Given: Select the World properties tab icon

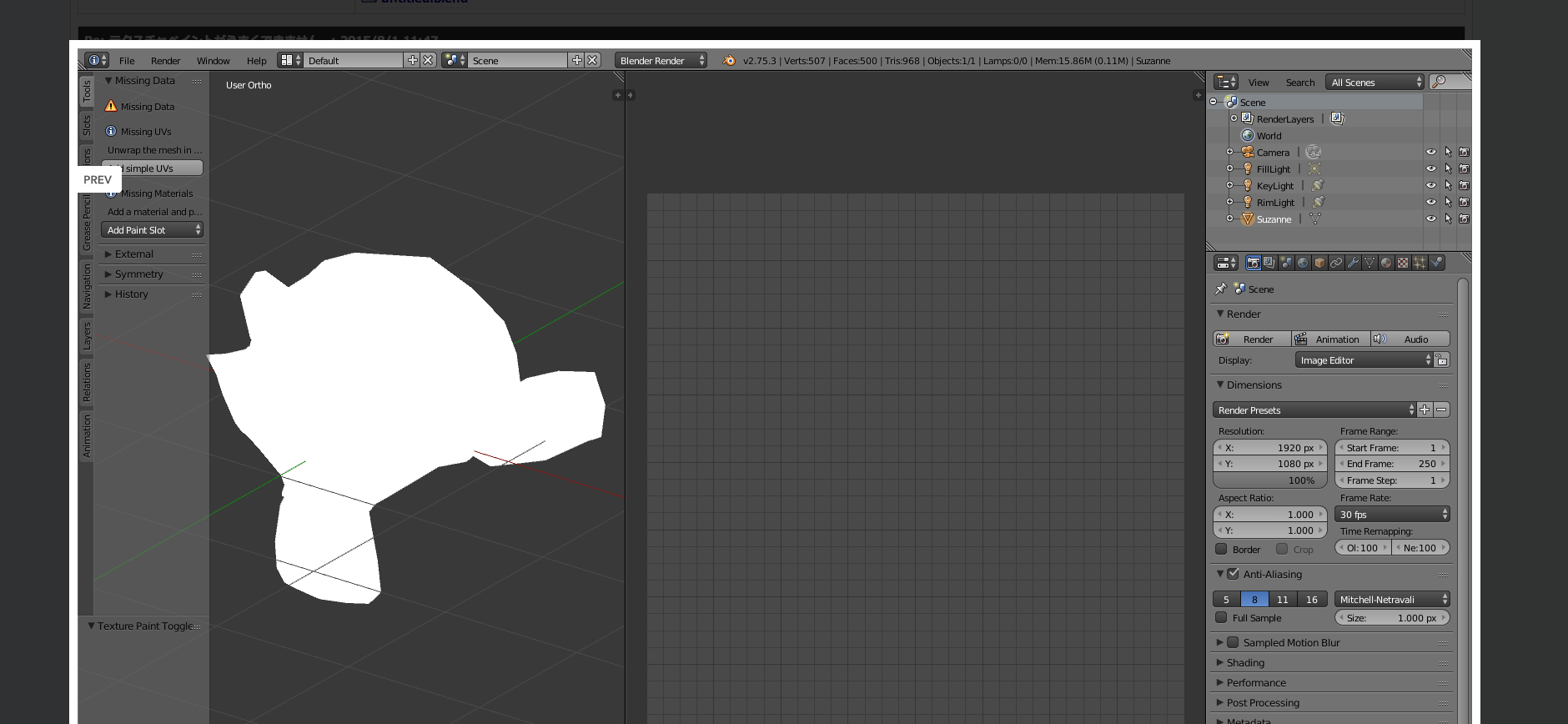Looking at the screenshot, I should 1303,263.
